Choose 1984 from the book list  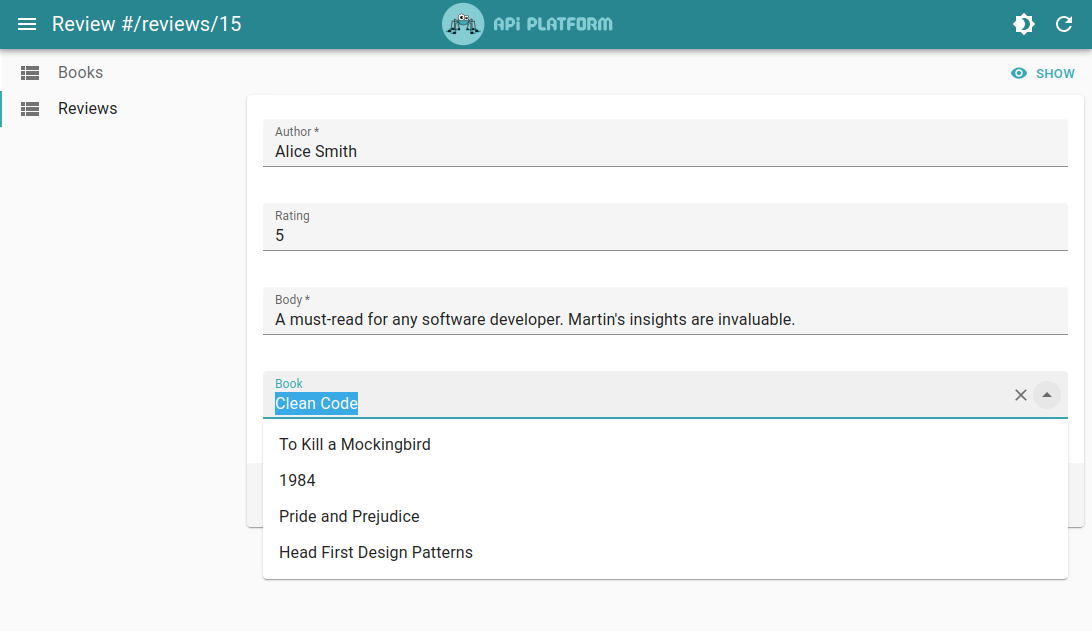point(297,480)
